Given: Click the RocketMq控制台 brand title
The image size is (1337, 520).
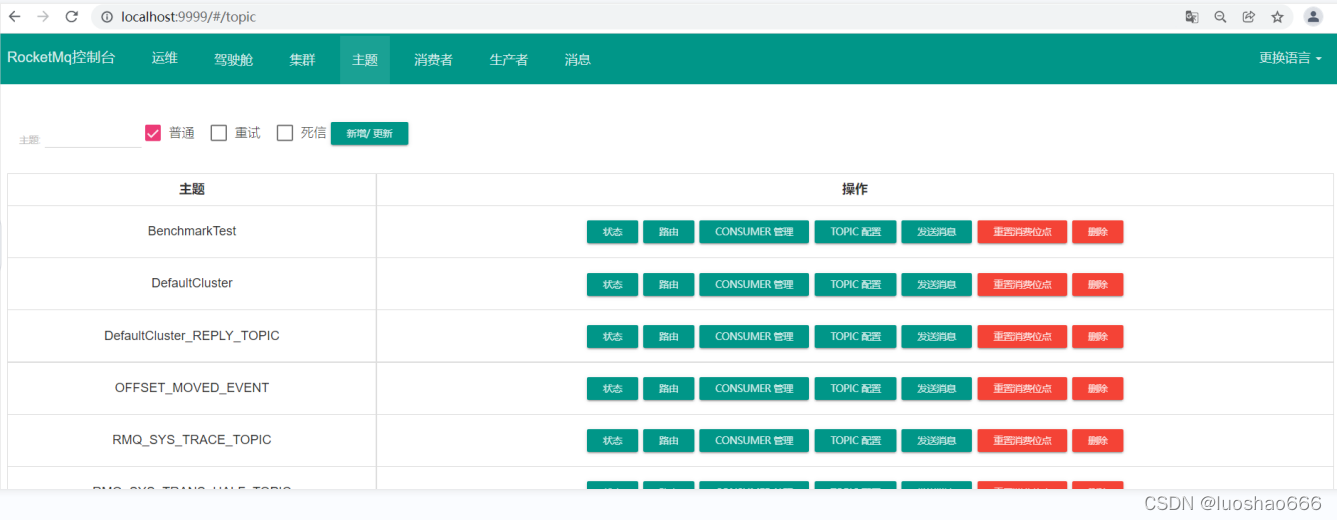Looking at the screenshot, I should (61, 58).
